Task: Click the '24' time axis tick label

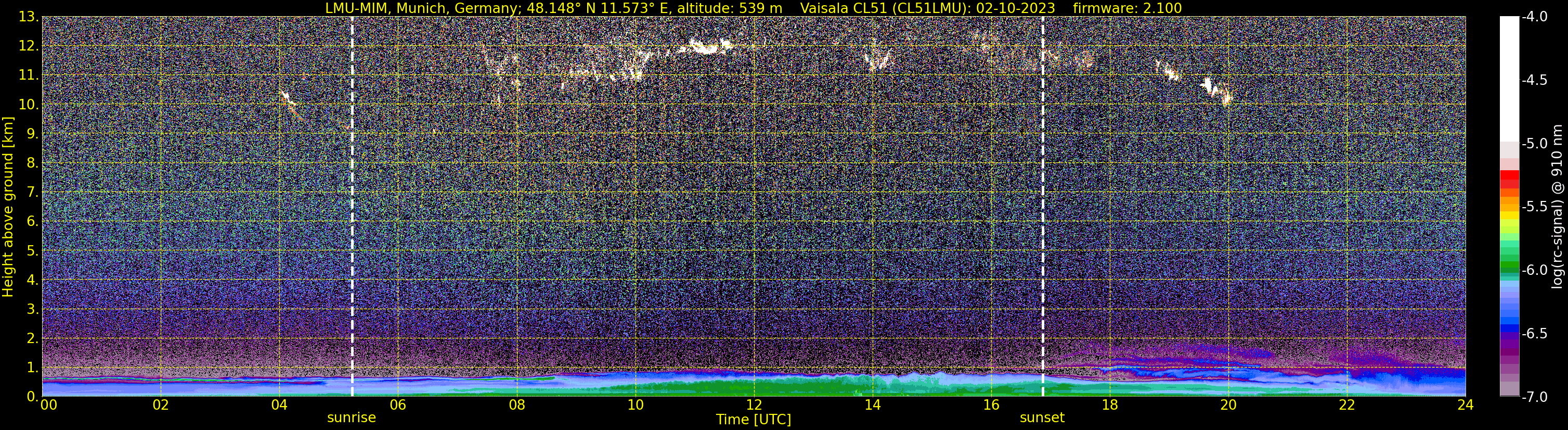Action: tap(1466, 405)
